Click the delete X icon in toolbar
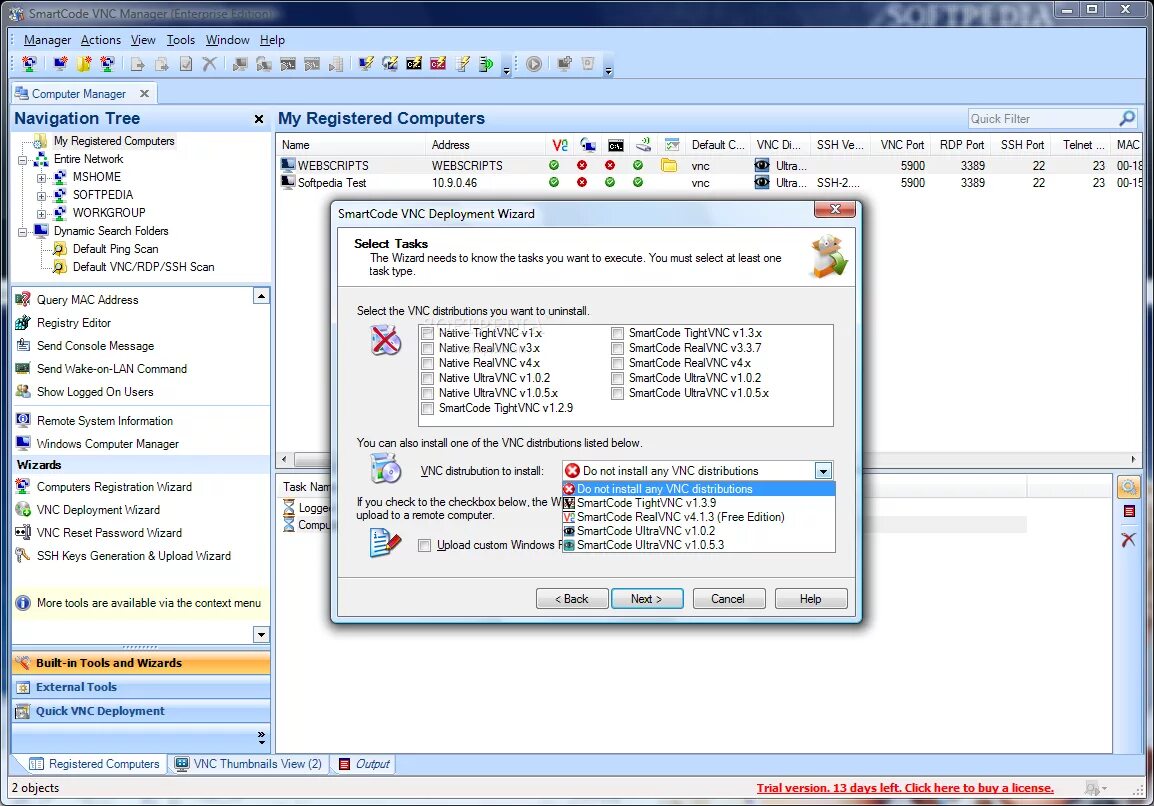Image resolution: width=1154 pixels, height=806 pixels. point(210,64)
